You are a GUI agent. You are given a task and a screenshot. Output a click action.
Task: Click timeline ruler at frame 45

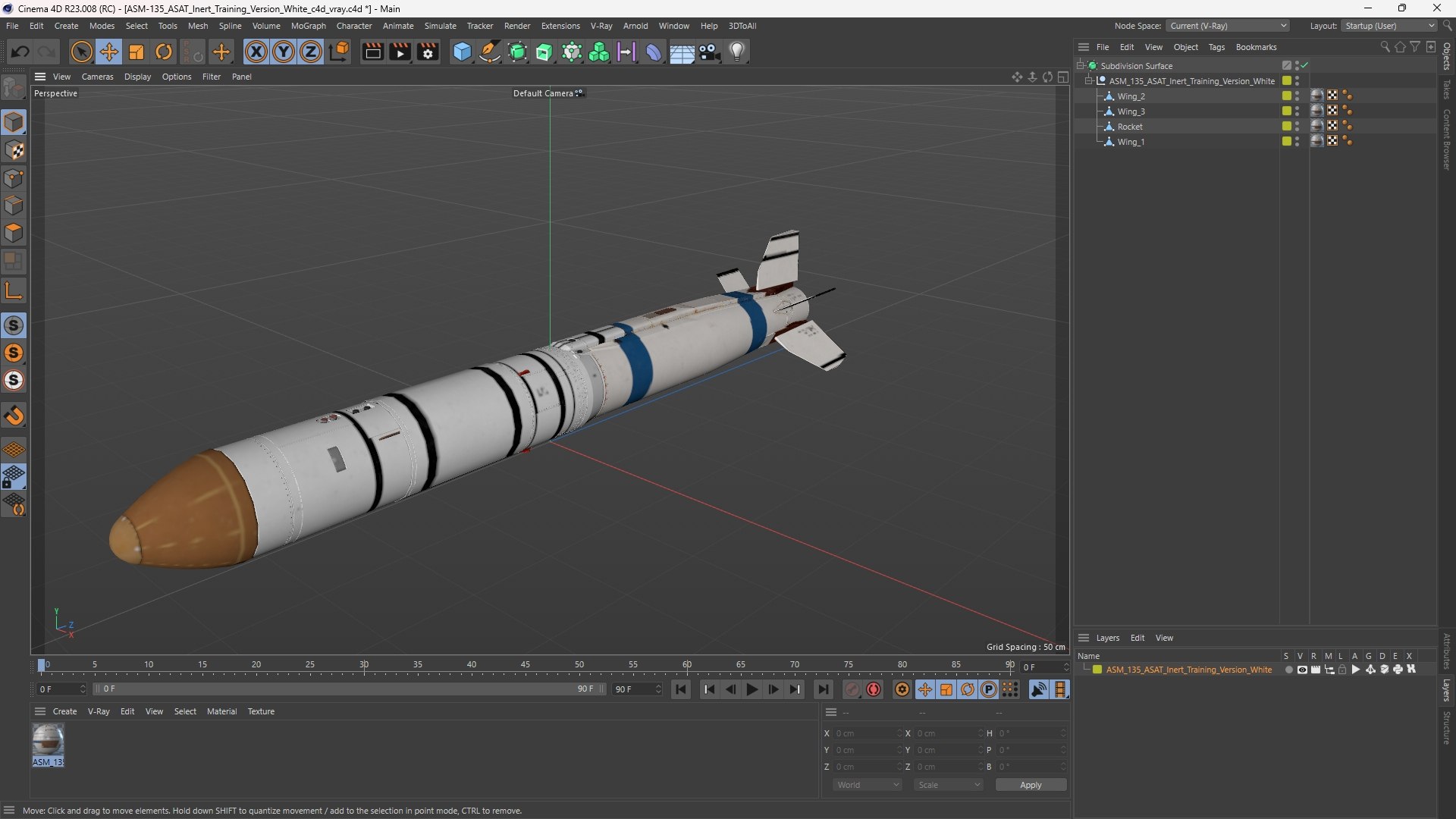(525, 665)
